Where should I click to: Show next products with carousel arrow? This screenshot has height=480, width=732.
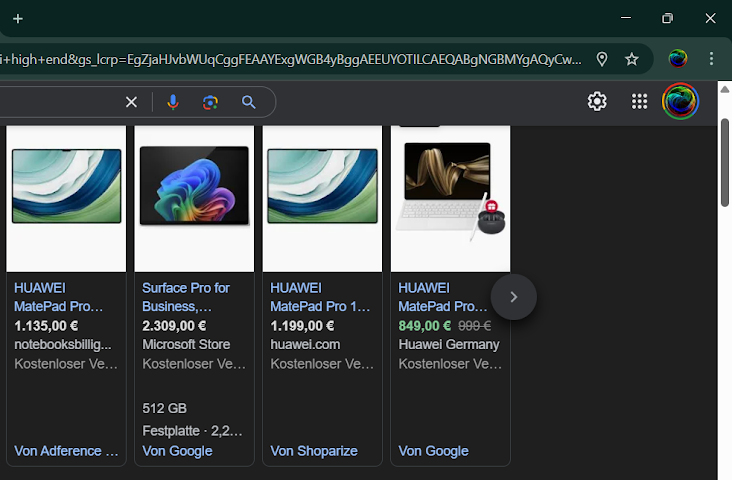coord(514,297)
